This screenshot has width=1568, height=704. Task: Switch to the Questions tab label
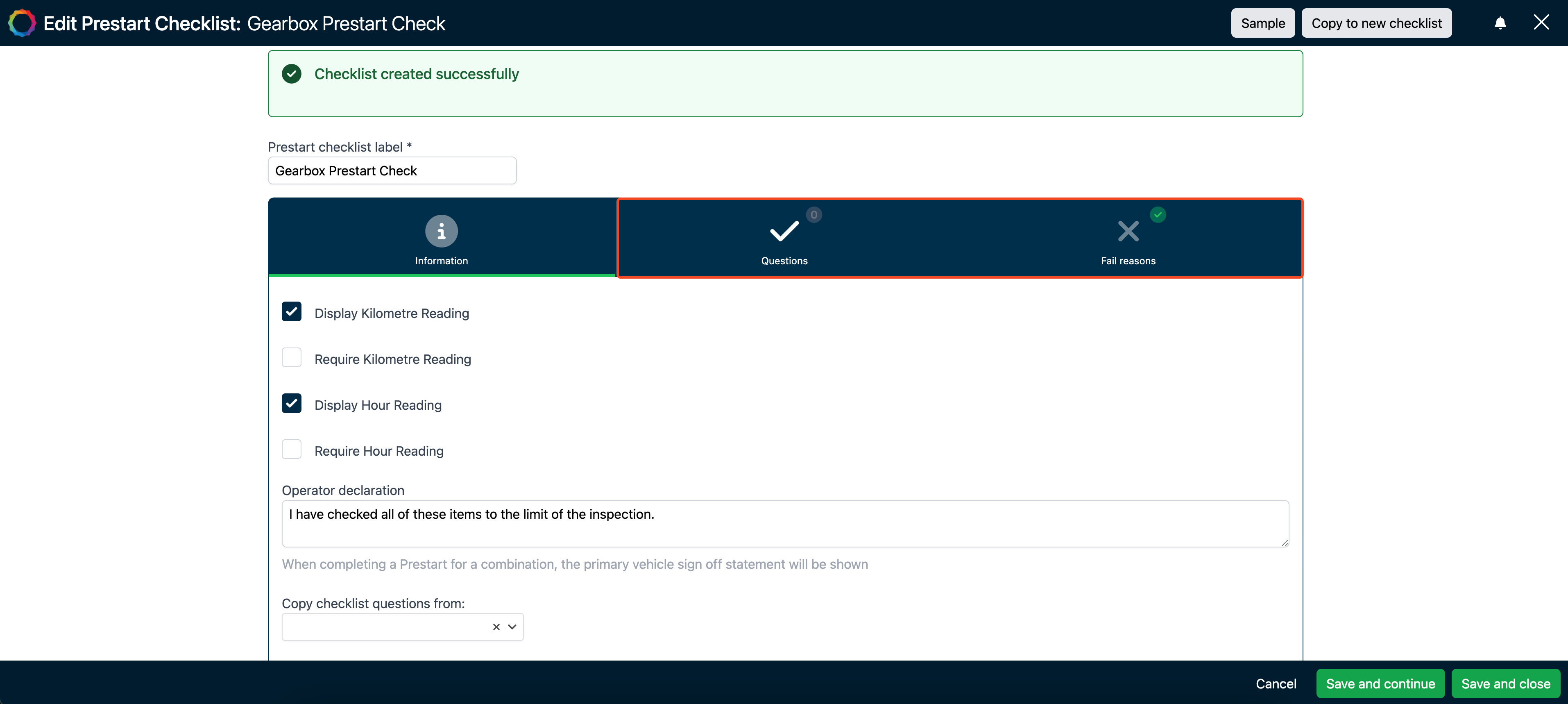[x=784, y=261]
